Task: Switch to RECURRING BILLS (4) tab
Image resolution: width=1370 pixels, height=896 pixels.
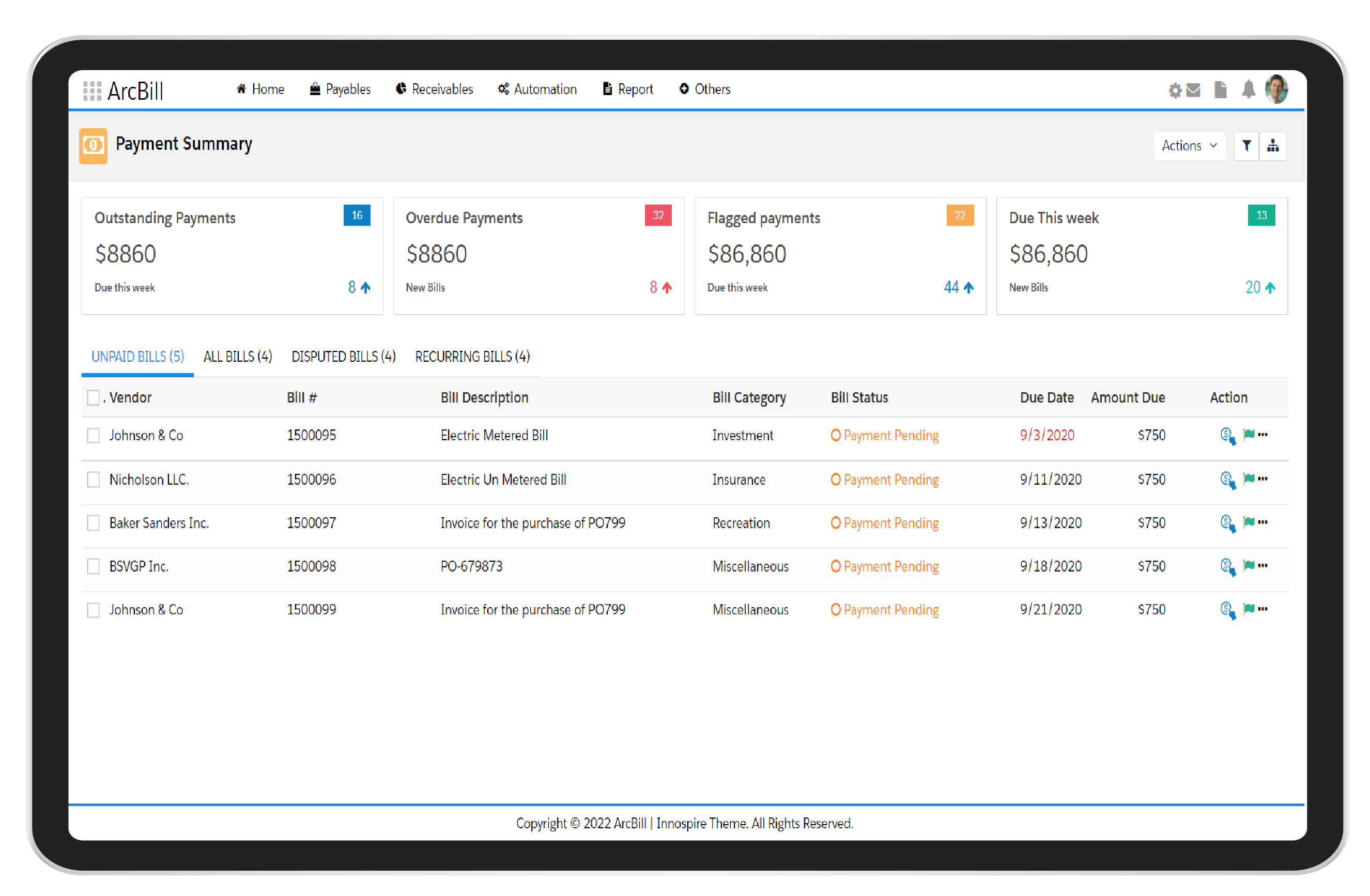Action: 472,357
